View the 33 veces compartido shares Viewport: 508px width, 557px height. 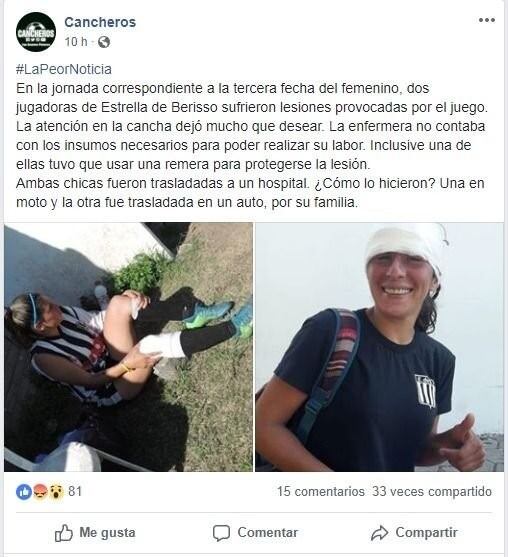[432, 492]
